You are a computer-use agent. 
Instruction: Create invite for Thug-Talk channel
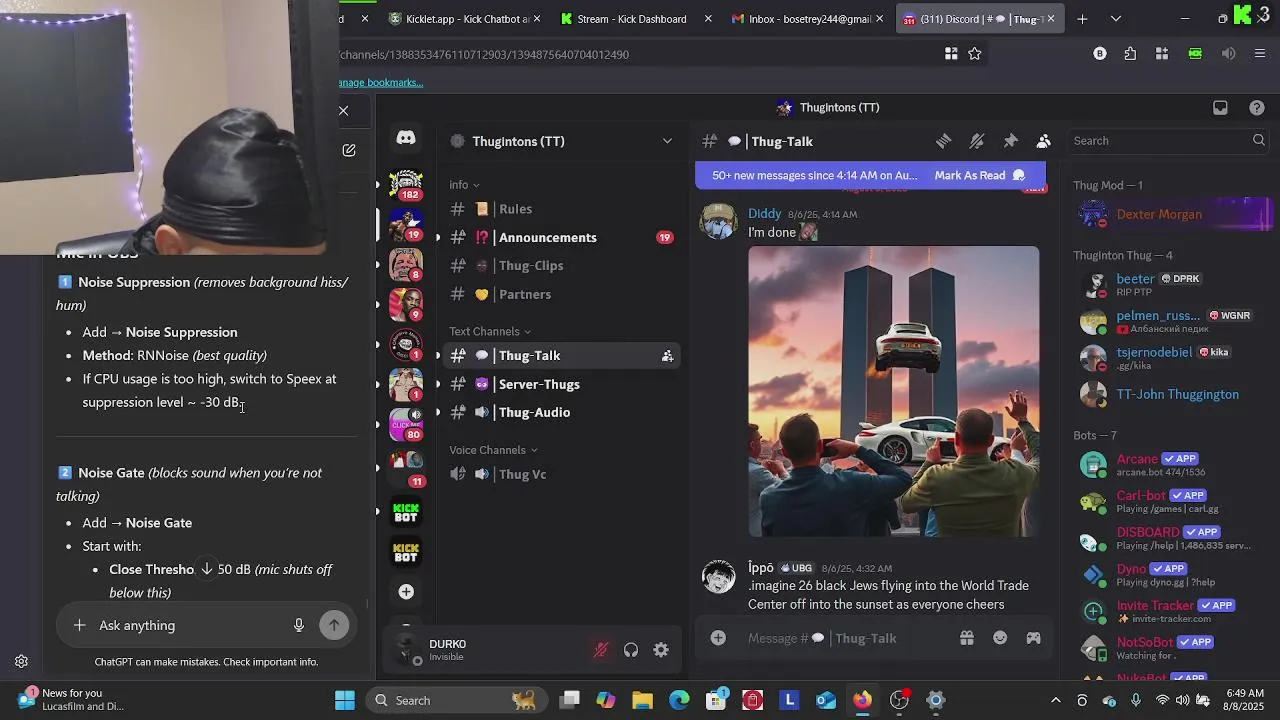[x=667, y=356]
